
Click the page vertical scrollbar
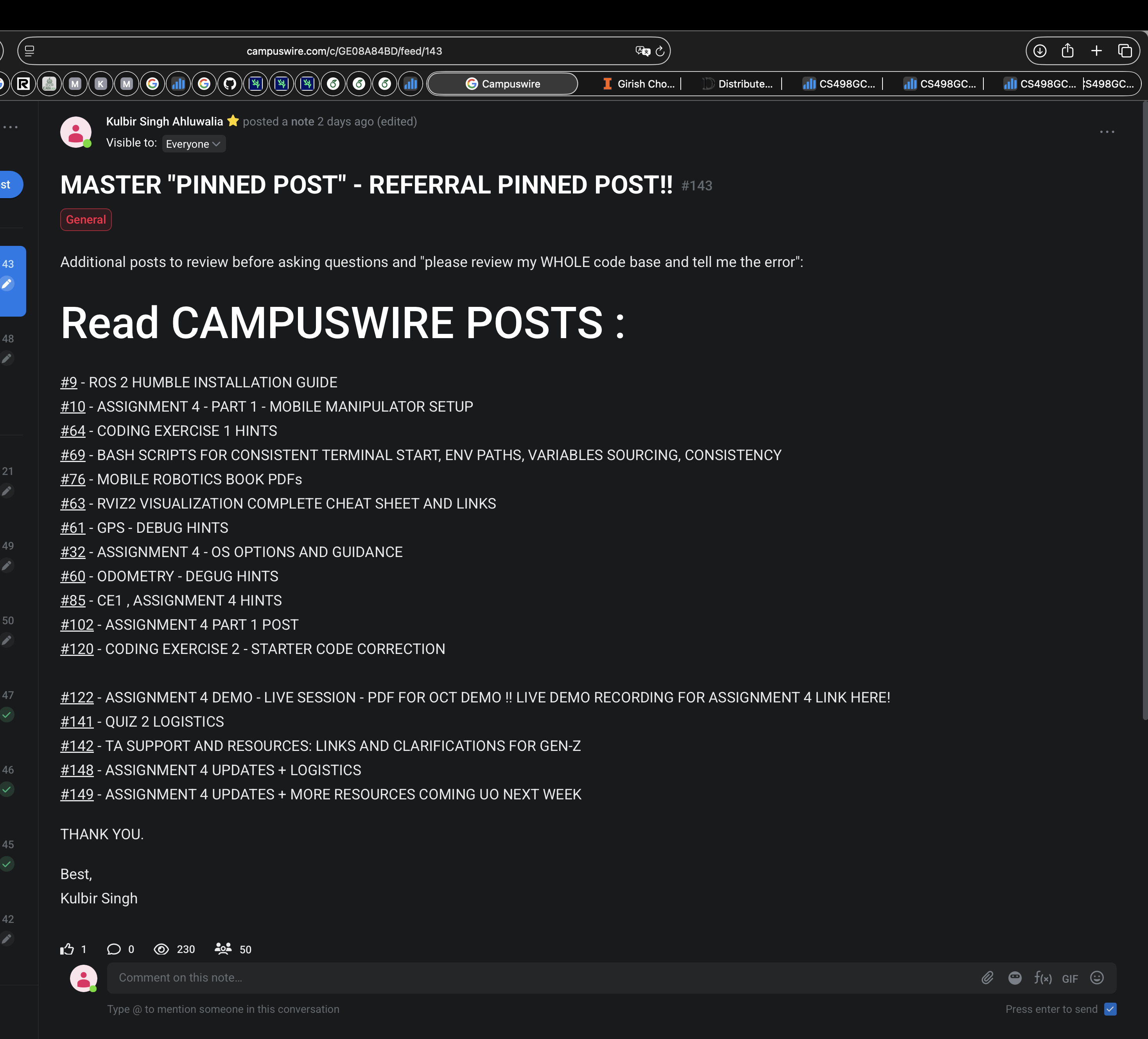coord(1144,410)
